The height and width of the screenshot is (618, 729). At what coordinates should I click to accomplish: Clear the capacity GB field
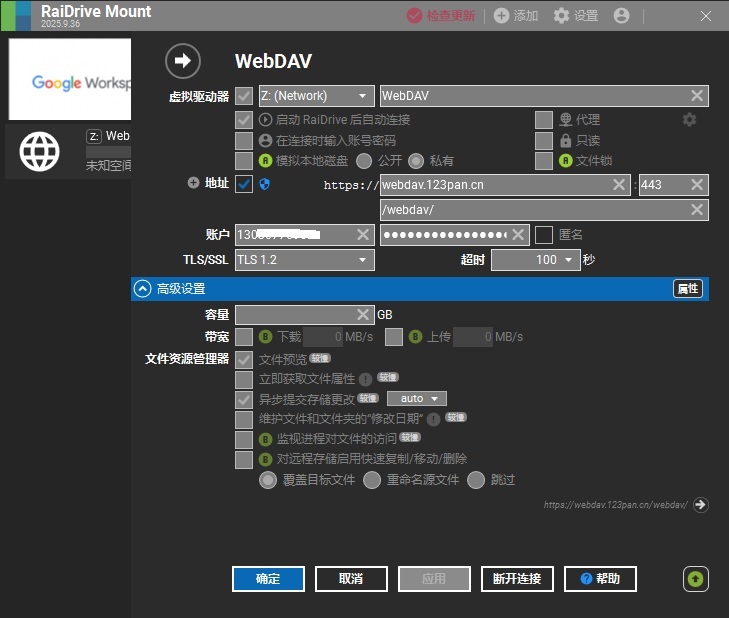pos(363,315)
